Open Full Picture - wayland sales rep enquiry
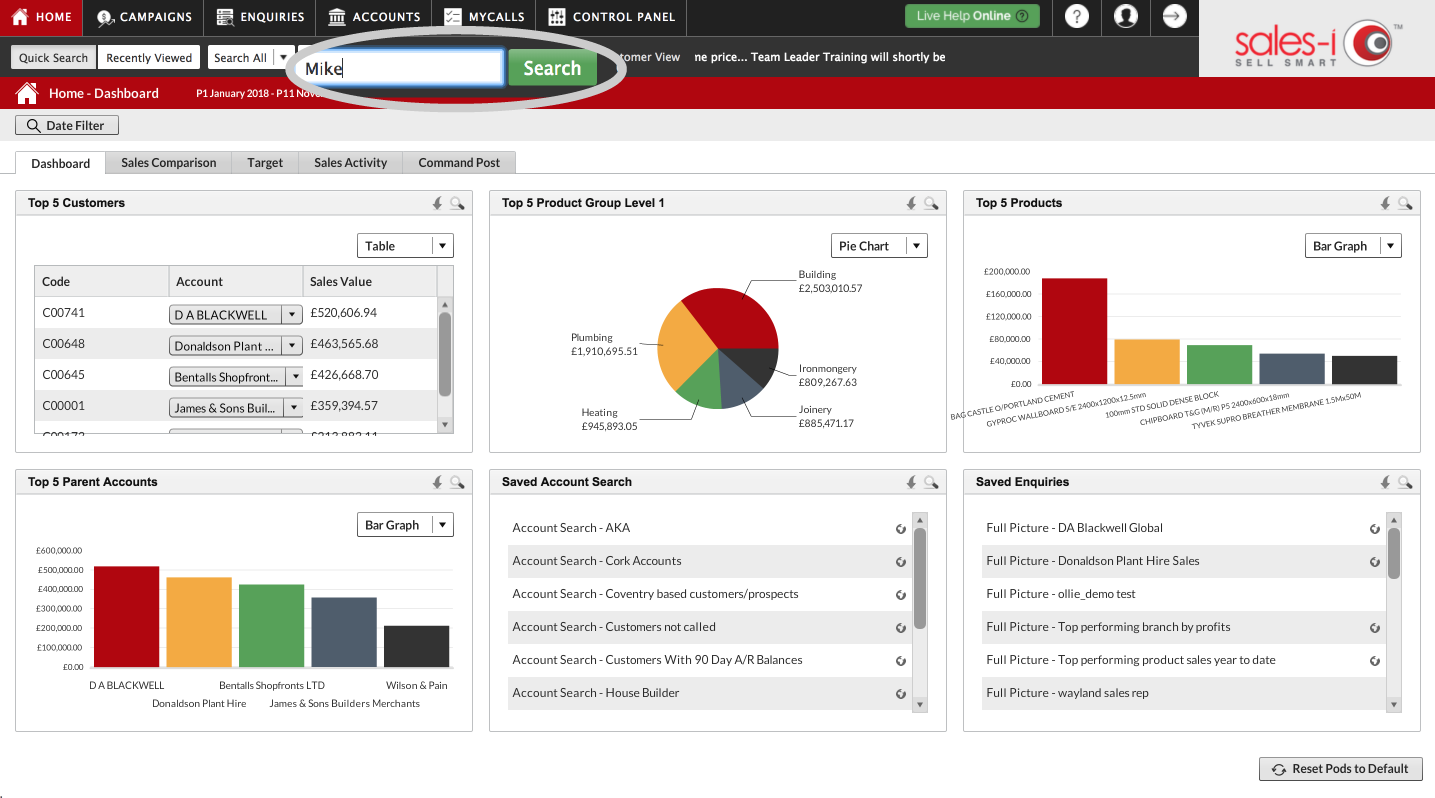The width and height of the screenshot is (1435, 798). 1067,693
